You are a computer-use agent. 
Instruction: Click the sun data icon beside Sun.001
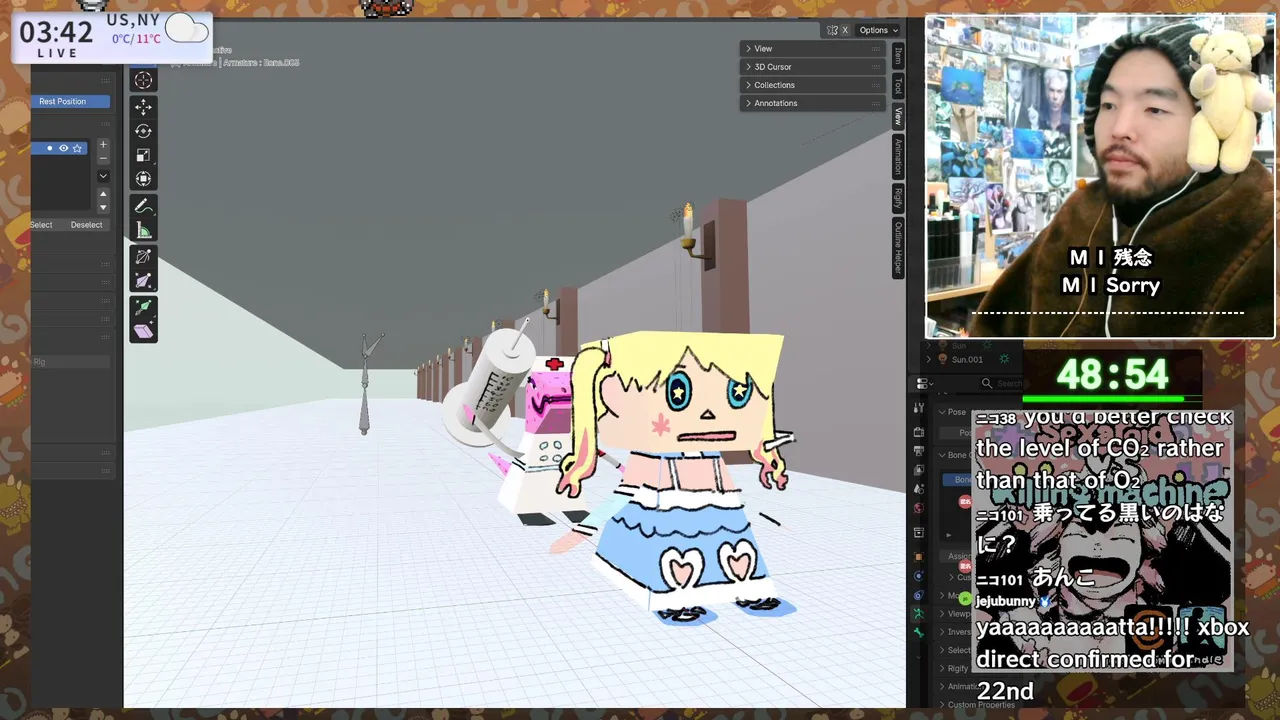[1004, 359]
